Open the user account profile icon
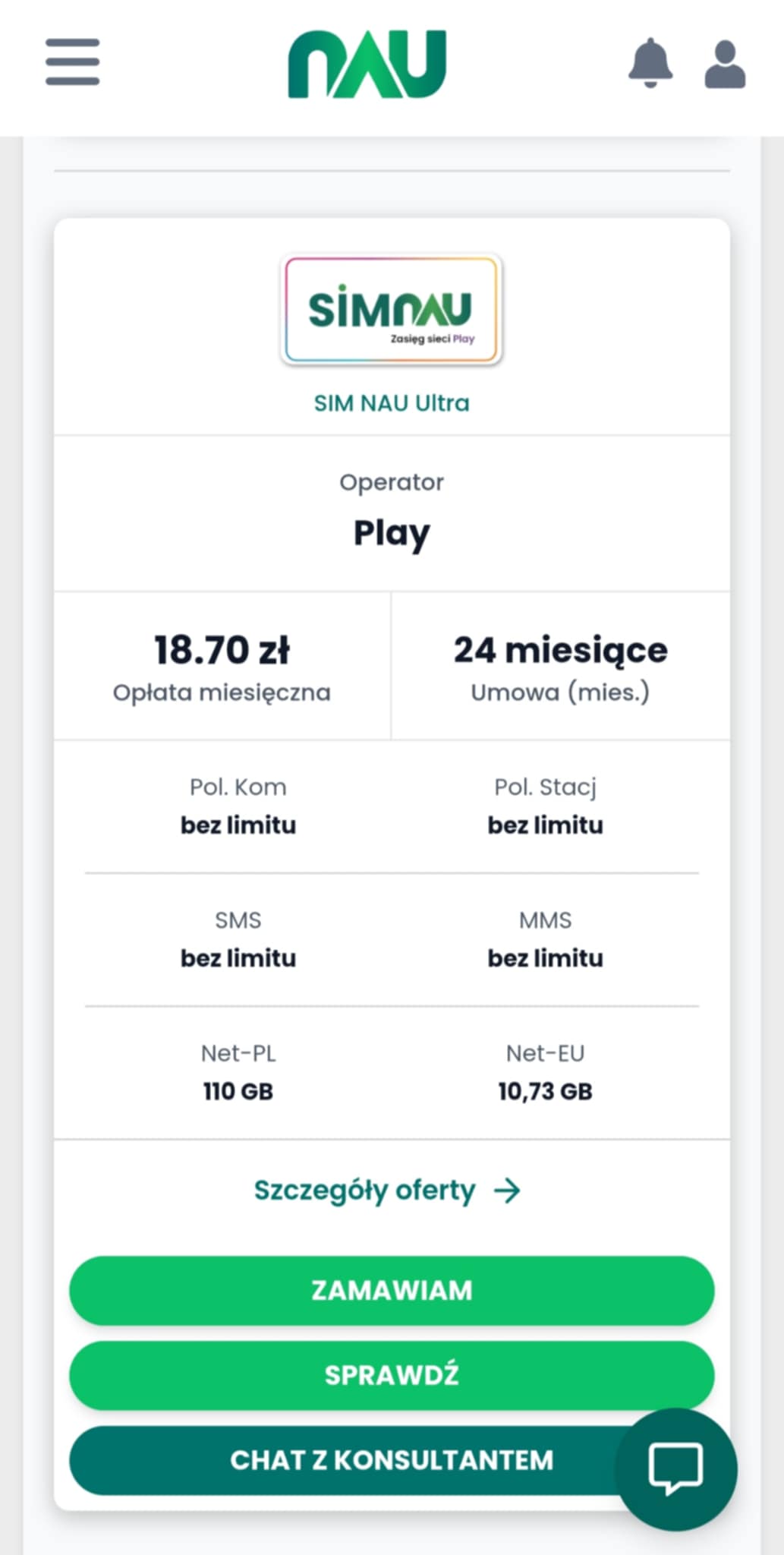 725,65
